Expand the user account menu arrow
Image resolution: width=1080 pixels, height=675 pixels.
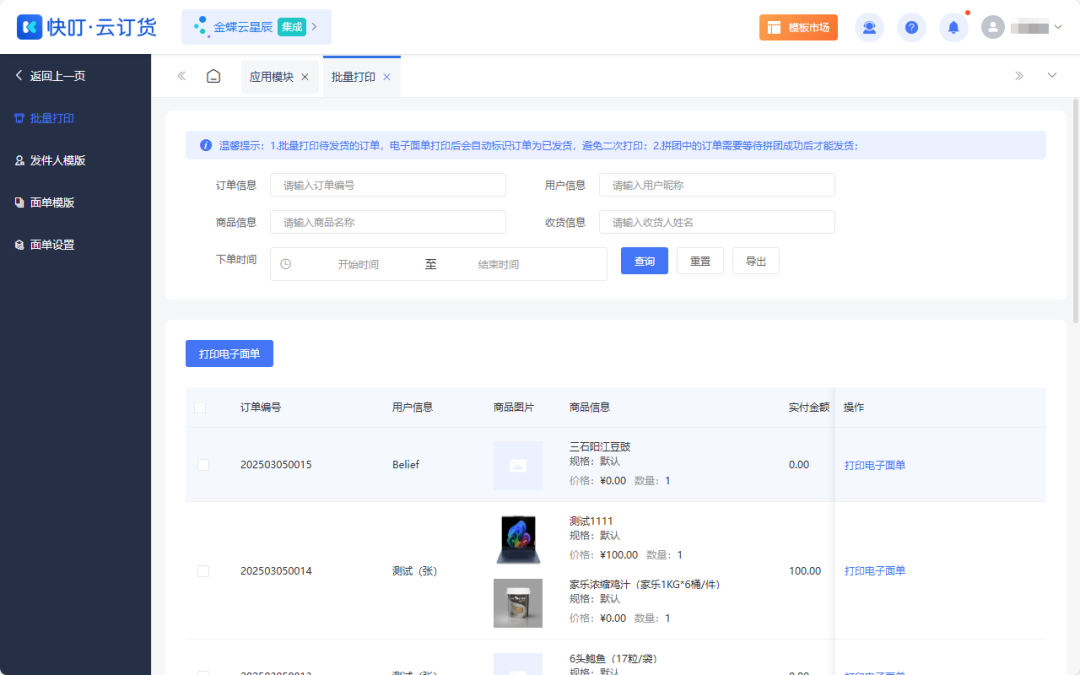pos(1058,27)
